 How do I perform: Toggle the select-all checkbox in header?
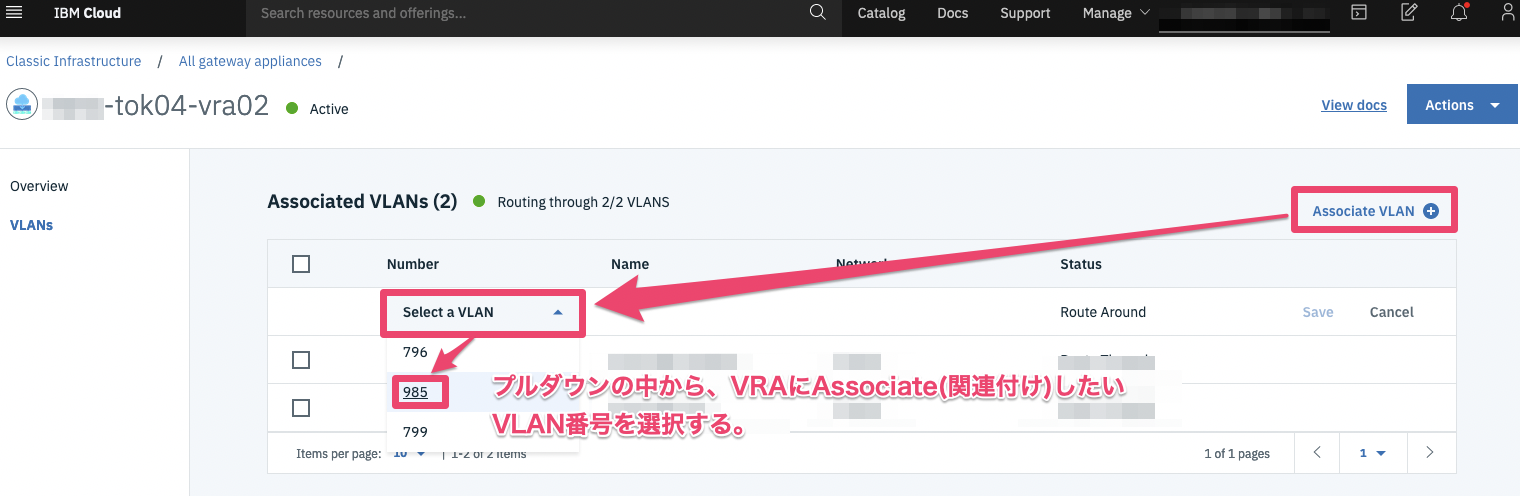301,264
